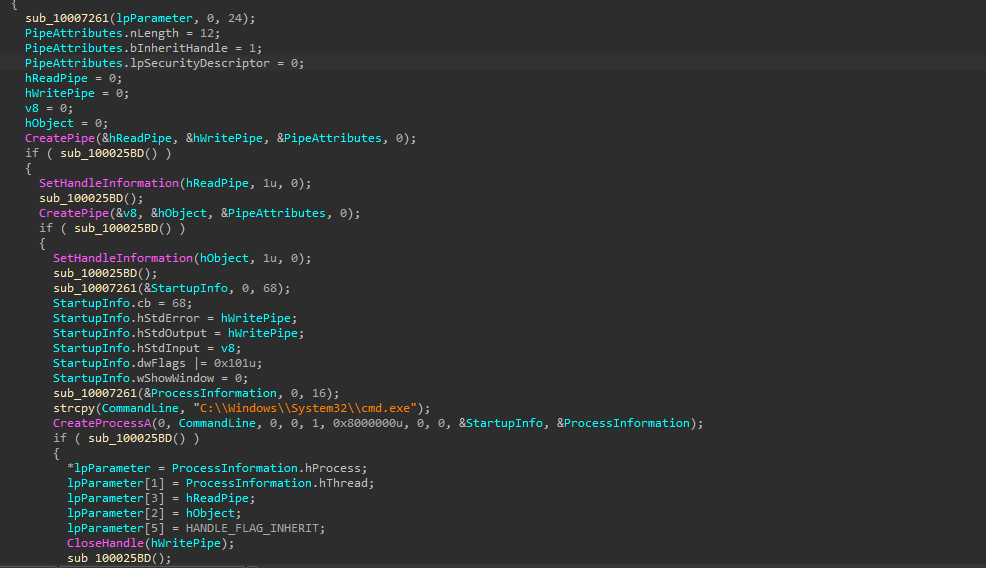The image size is (986, 568).
Task: Select sub_10007261 in the &StartupInfo, 0, 68 call
Action: tap(95, 288)
